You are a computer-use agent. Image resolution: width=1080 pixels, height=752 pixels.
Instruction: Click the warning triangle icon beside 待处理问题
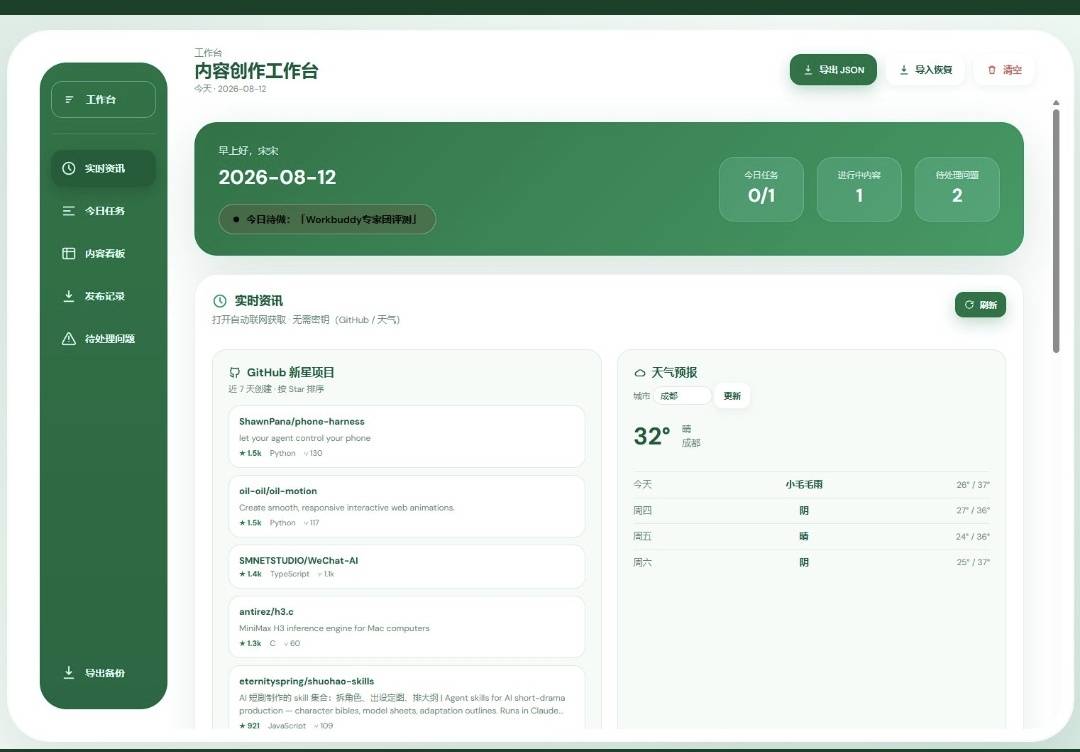point(69,339)
